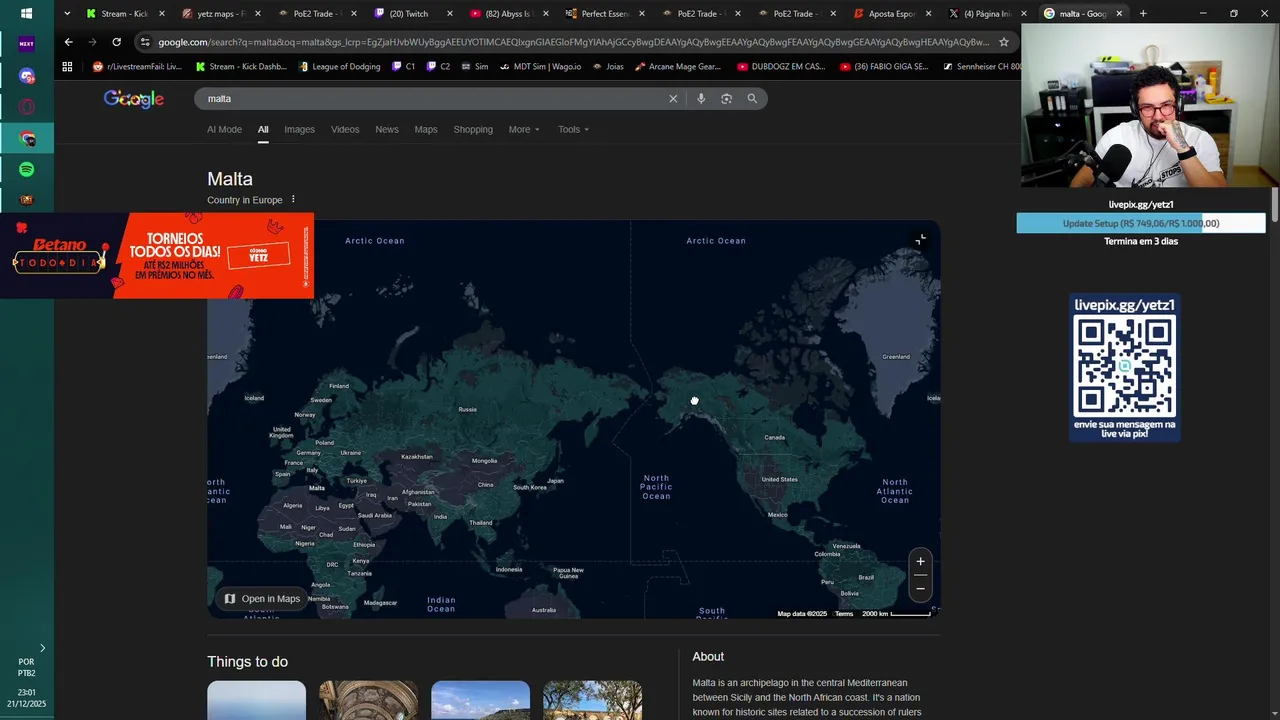Screen dimensions: 1280x720
Task: Go back to previous page
Action: point(68,42)
